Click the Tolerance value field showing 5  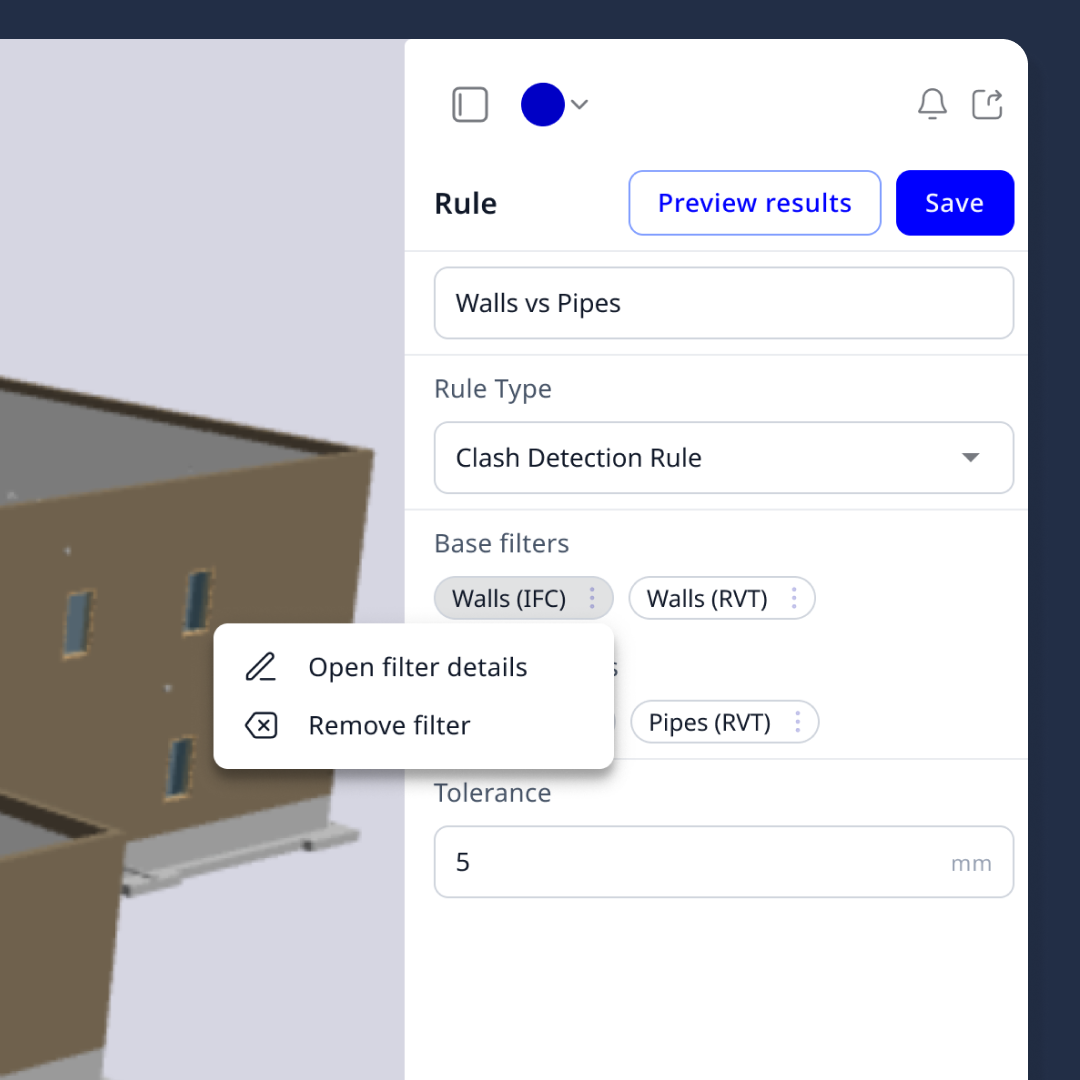(x=724, y=862)
